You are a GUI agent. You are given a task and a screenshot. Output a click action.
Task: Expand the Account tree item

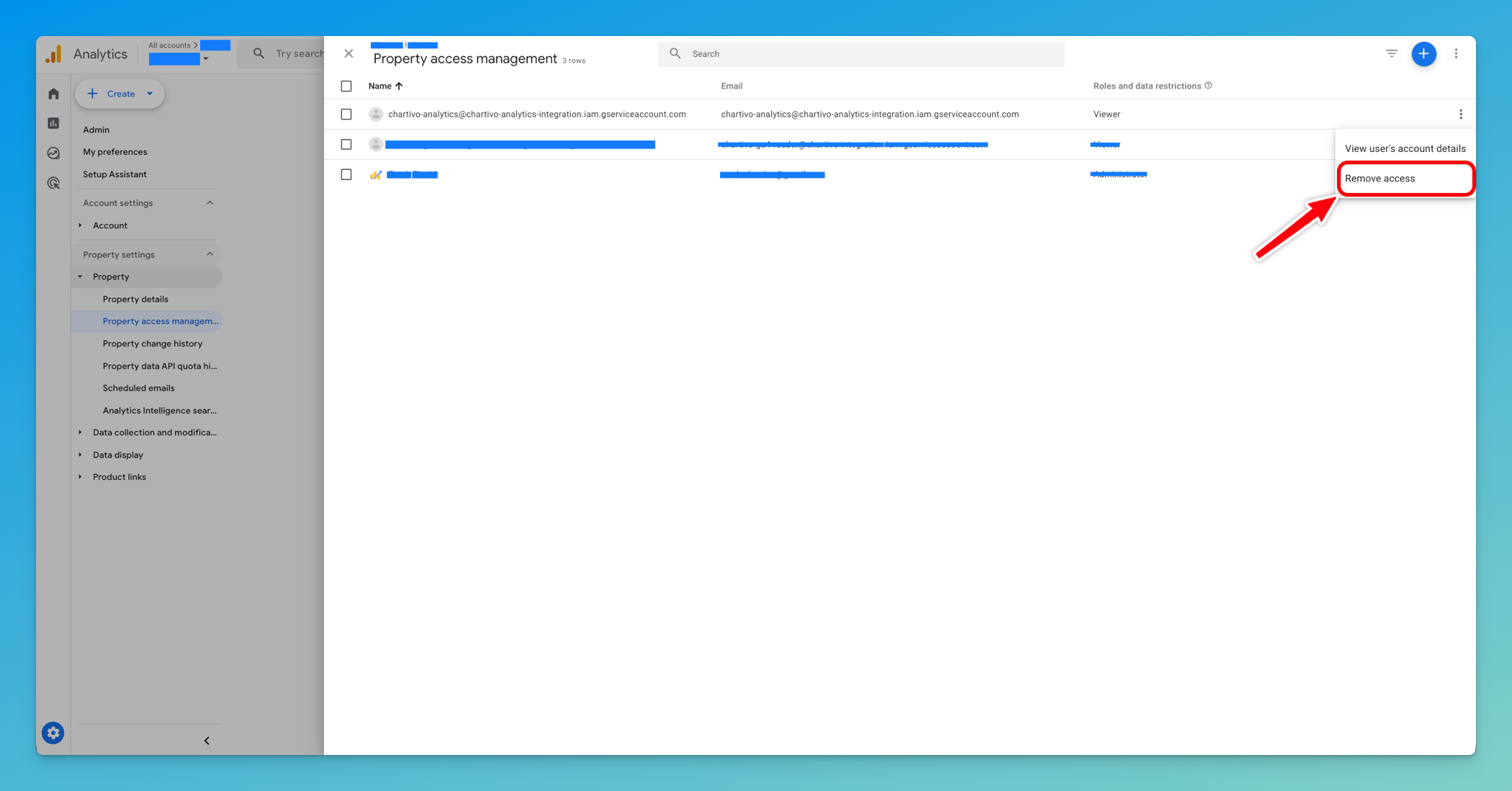[81, 225]
